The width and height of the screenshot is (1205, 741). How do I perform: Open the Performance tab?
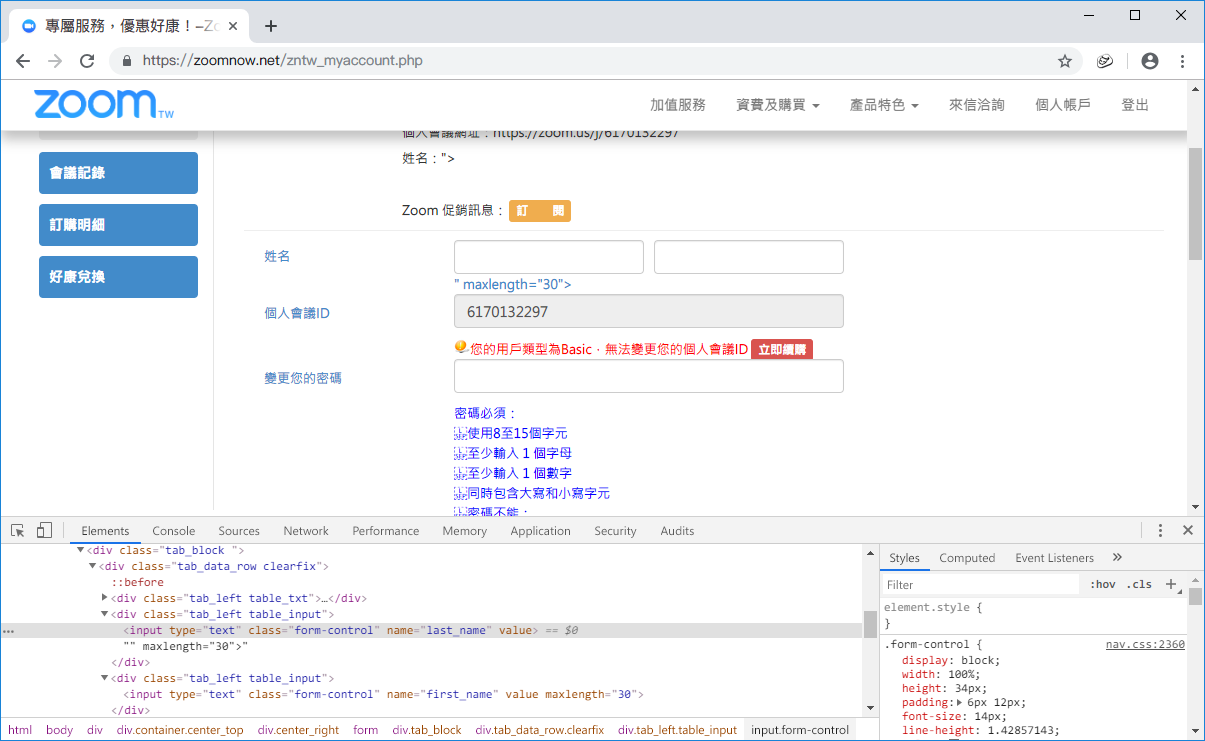386,531
